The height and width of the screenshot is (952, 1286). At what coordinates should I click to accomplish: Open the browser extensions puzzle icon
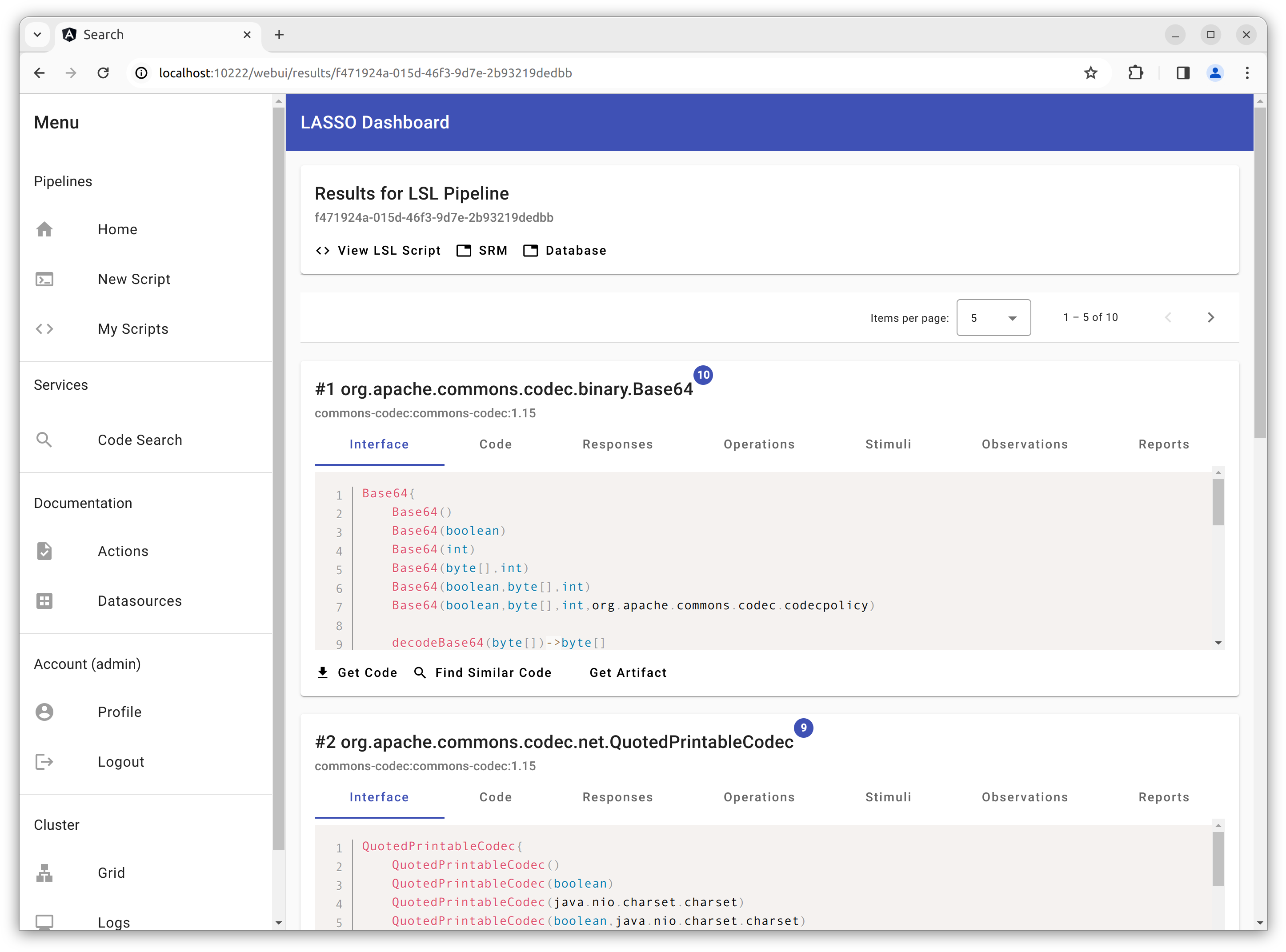[x=1136, y=73]
